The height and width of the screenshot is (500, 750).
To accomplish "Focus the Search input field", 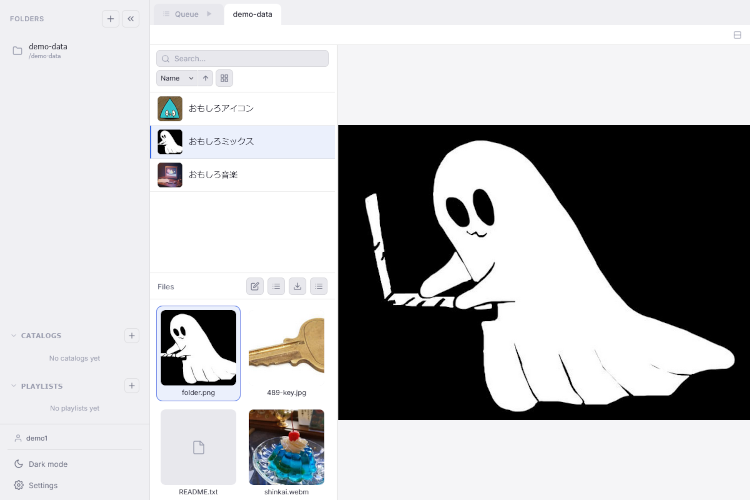I will tap(243, 58).
